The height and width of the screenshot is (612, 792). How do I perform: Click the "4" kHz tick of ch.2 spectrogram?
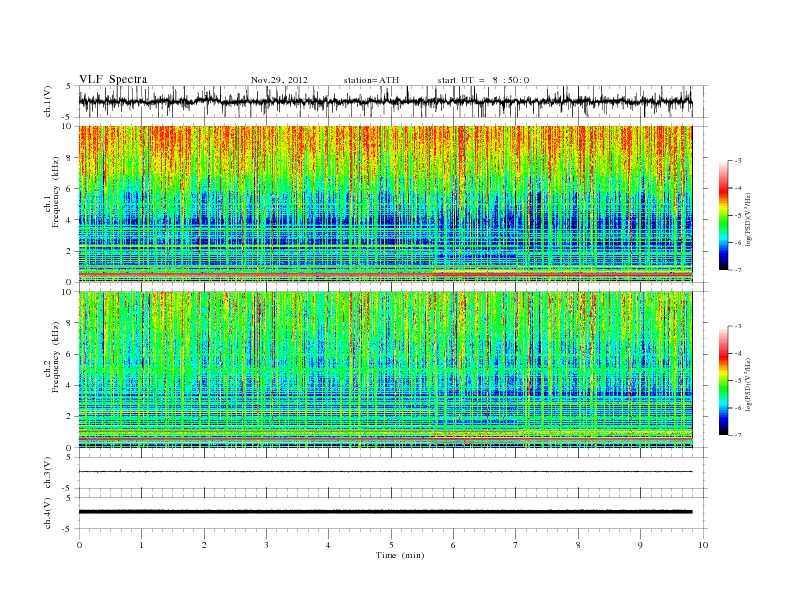click(70, 386)
